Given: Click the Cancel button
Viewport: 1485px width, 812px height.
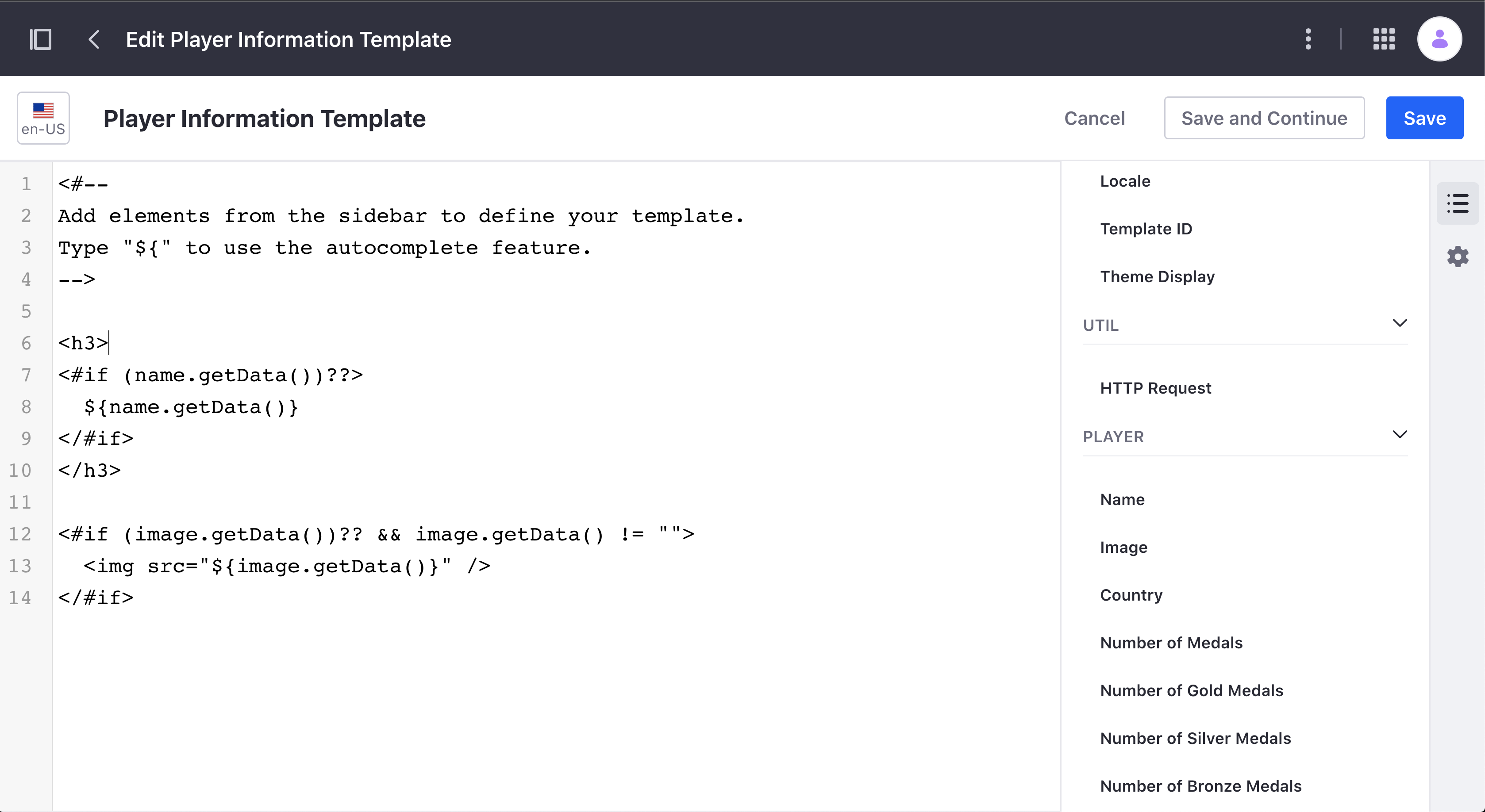Looking at the screenshot, I should tap(1094, 117).
